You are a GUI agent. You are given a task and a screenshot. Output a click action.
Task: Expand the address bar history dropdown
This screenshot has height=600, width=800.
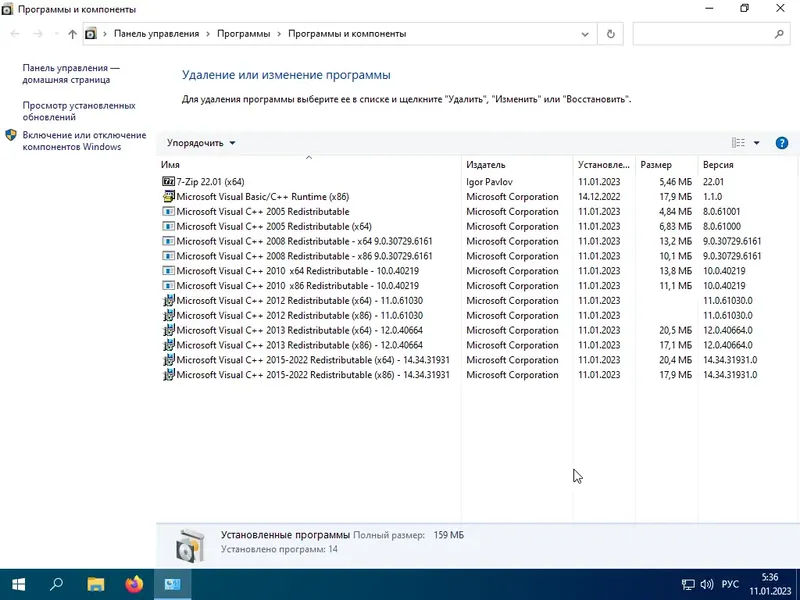(x=585, y=33)
